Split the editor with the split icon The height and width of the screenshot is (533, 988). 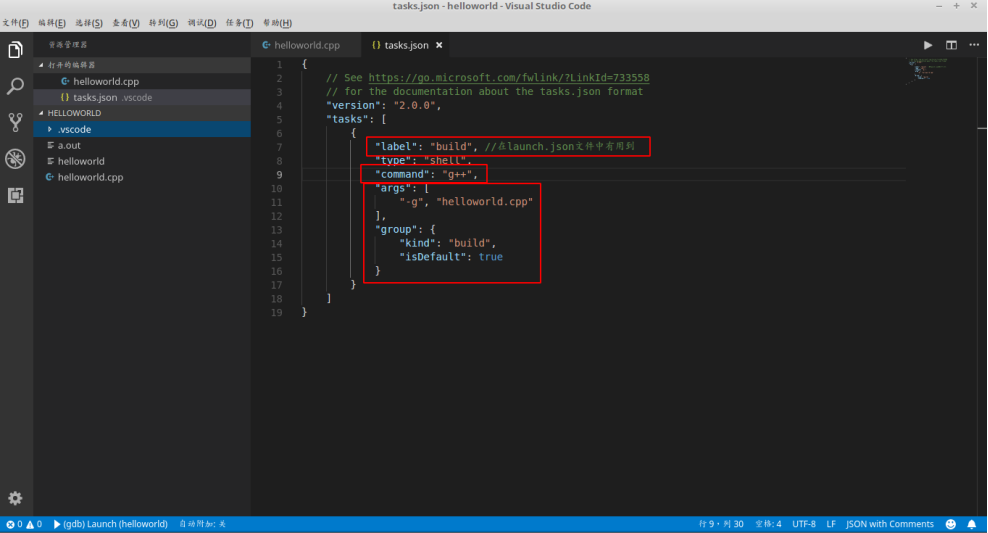951,45
